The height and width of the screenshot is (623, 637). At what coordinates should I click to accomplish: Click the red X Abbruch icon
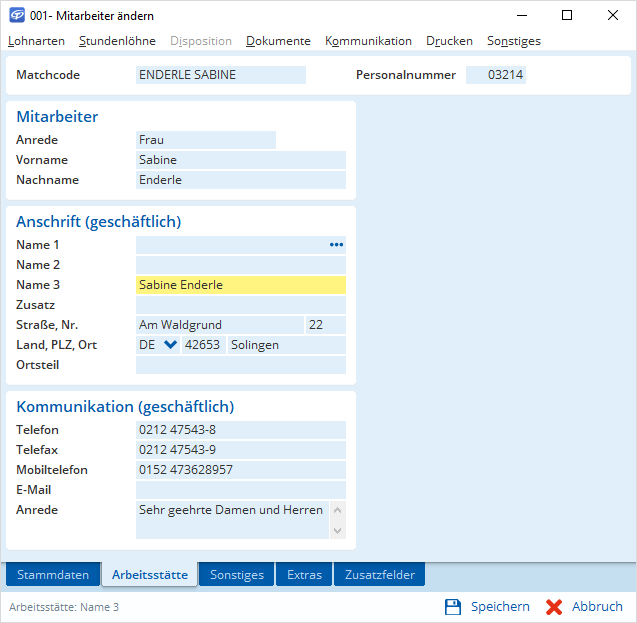point(554,607)
